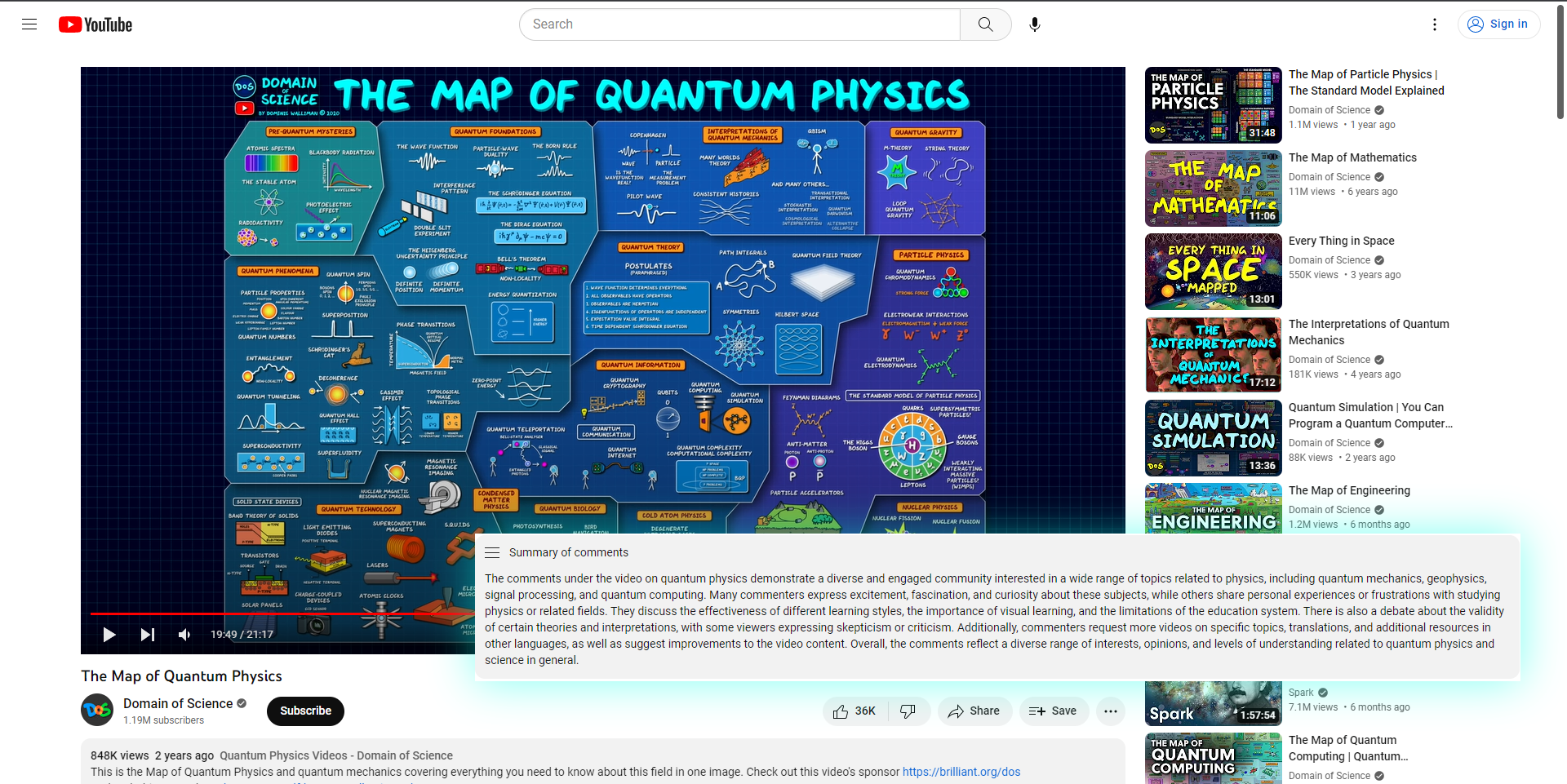Screen dimensions: 1567x784
Task: Open Domain of Science channel avatar
Action: point(97,710)
